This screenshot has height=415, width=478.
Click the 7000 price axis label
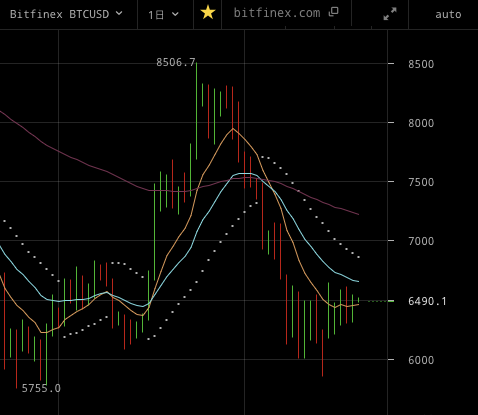(421, 241)
